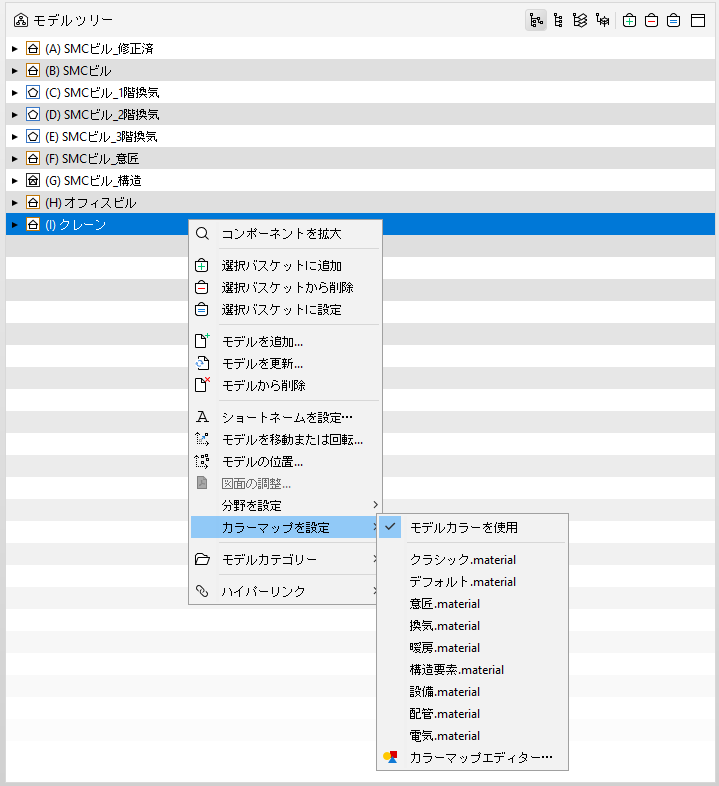This screenshot has width=719, height=786.
Task: Choose モデルから削除 menu entry
Action: (x=285, y=385)
